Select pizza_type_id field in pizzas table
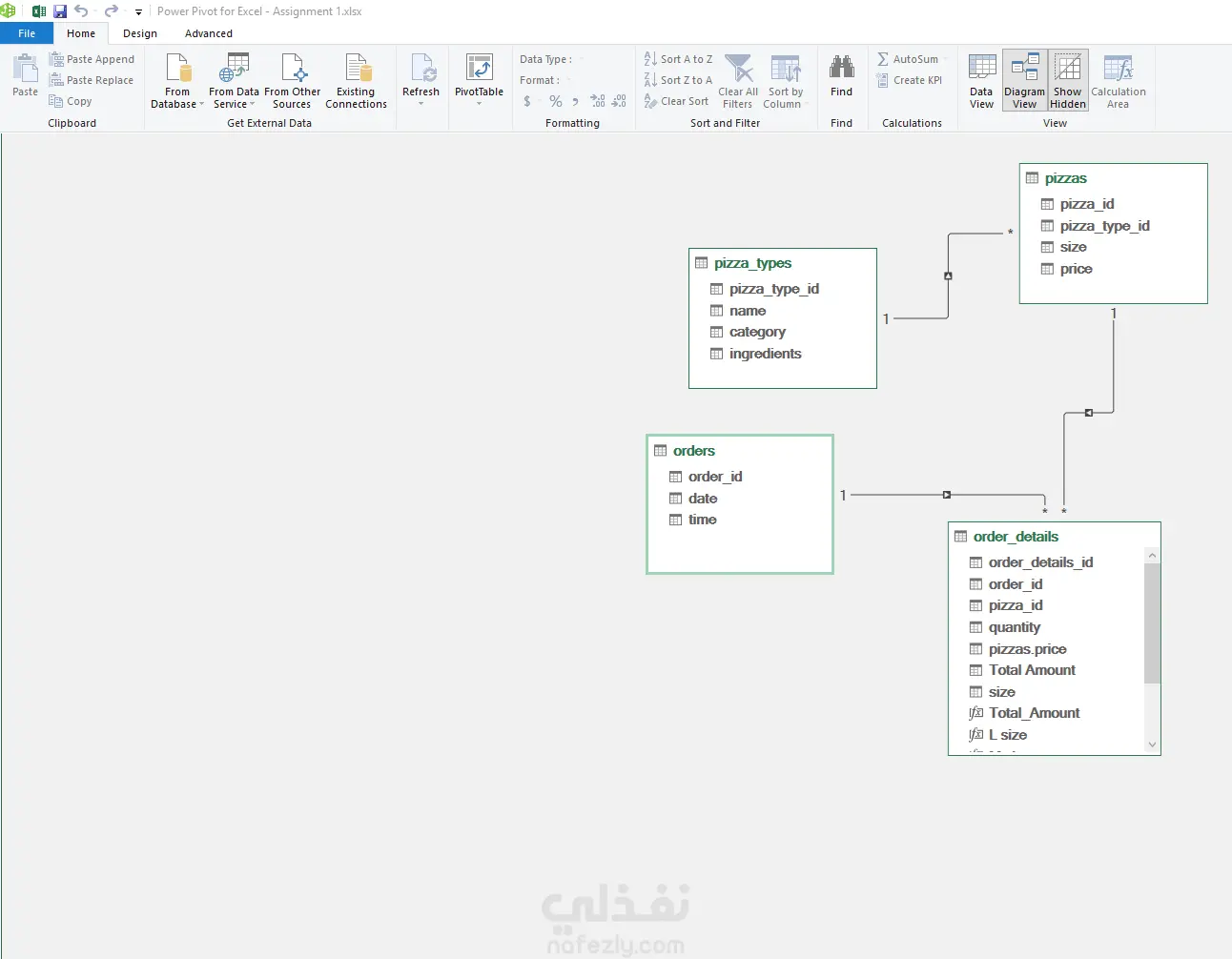 click(1104, 226)
